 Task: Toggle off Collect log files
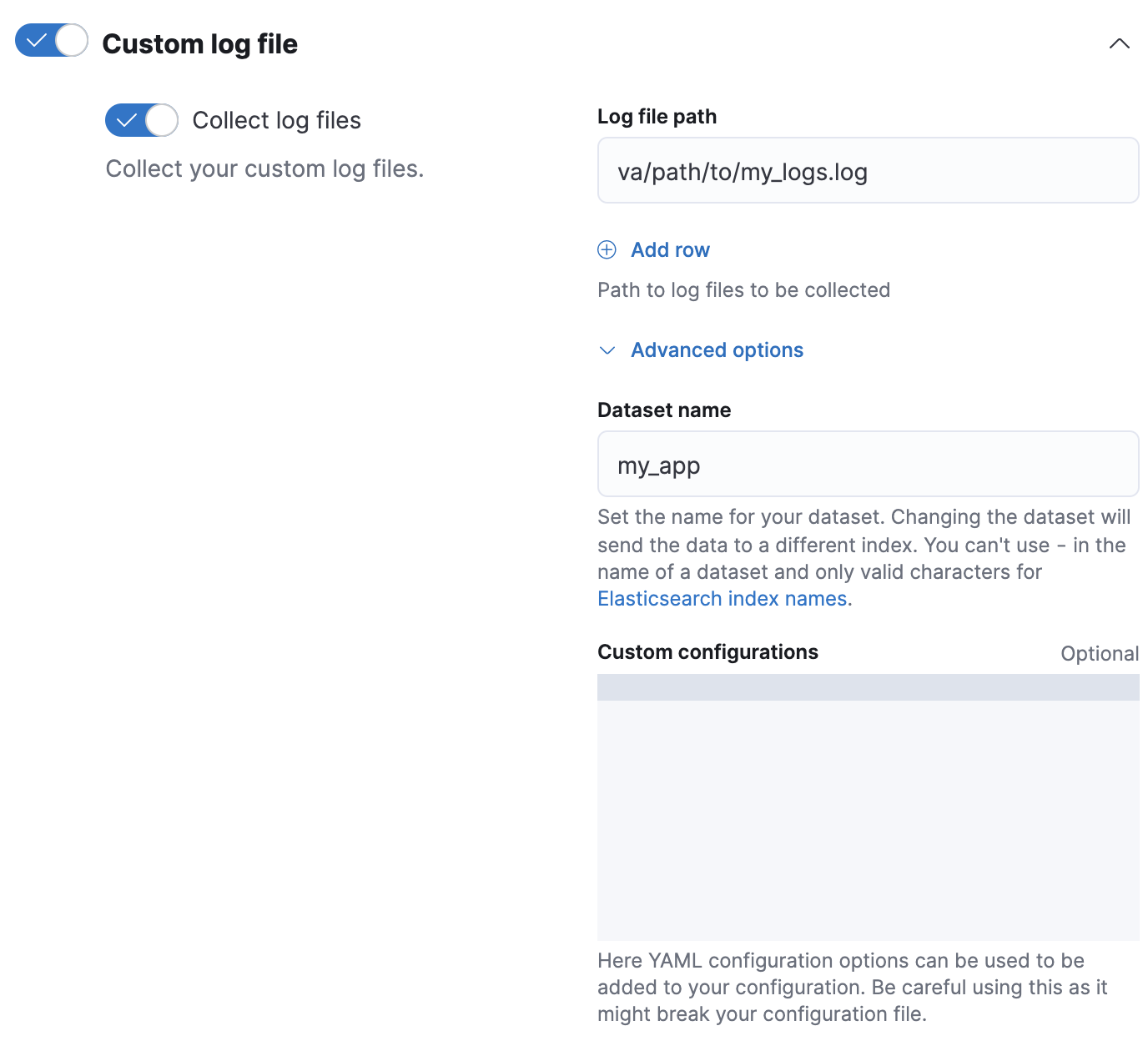(x=140, y=120)
